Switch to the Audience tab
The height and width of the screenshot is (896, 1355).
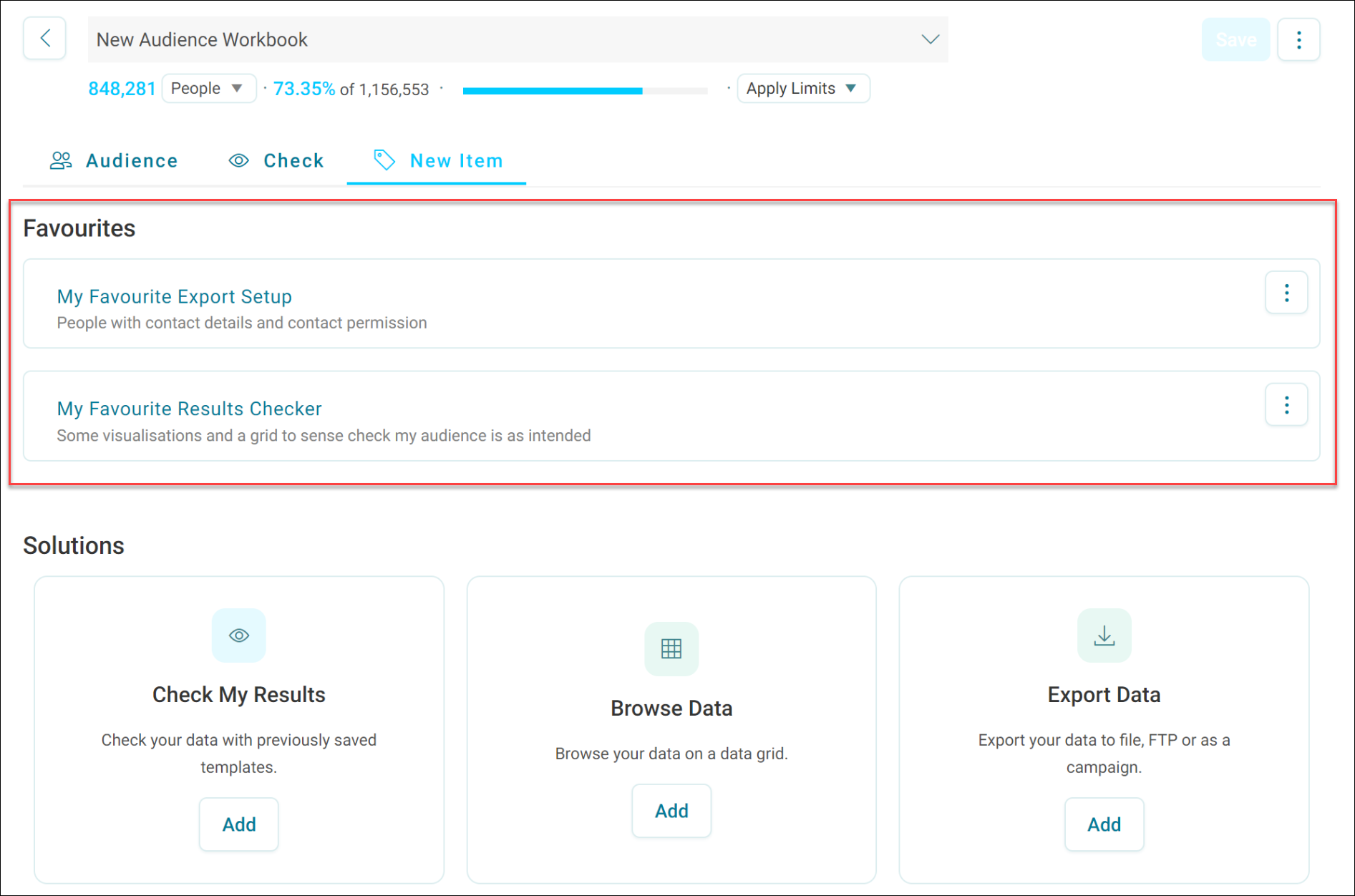[114, 161]
